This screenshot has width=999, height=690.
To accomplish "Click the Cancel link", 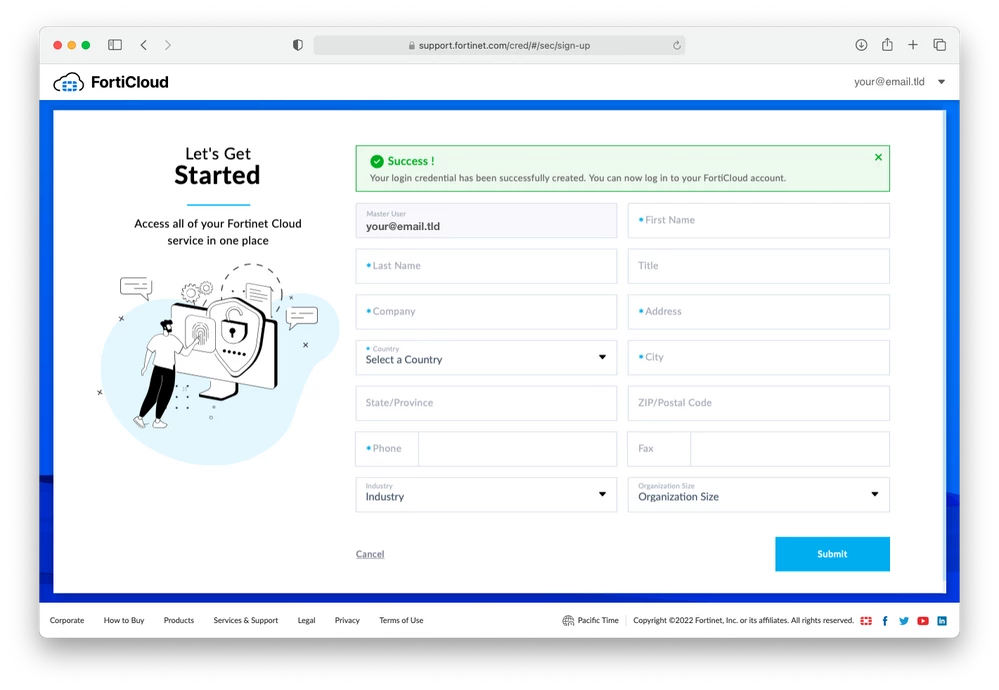I will click(x=370, y=554).
